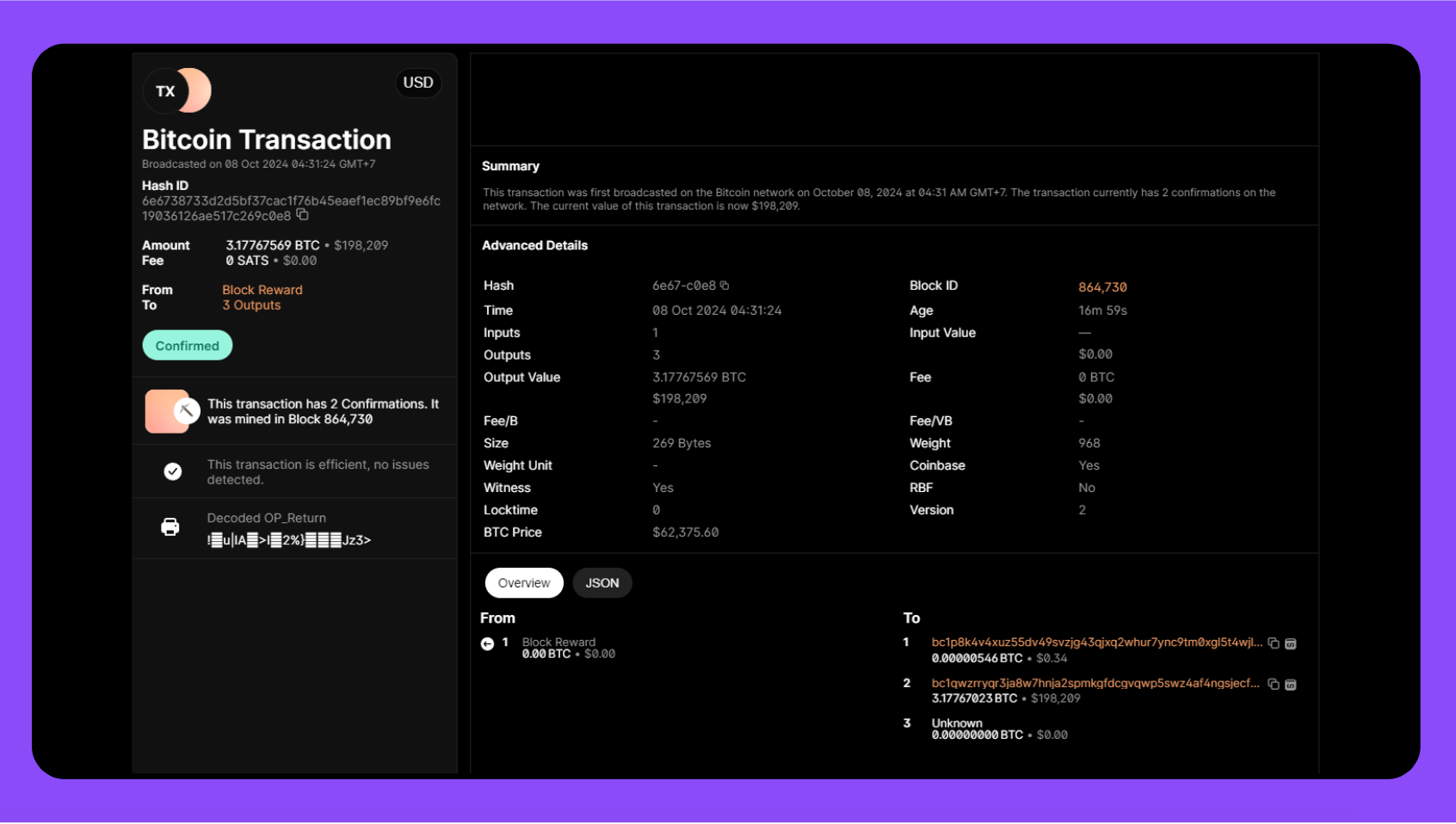Switch to the JSON view
This screenshot has width=1456, height=824.
(602, 582)
